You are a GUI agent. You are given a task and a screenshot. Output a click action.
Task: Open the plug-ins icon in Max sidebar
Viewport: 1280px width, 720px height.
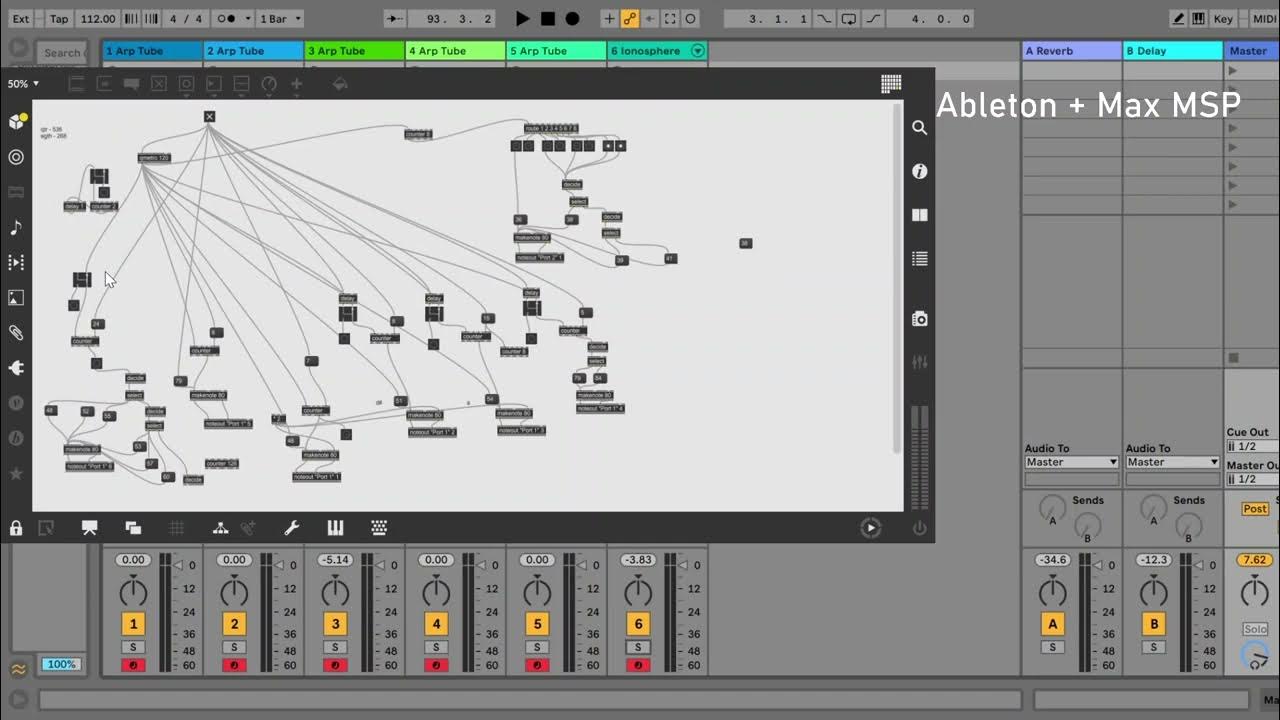tap(16, 368)
